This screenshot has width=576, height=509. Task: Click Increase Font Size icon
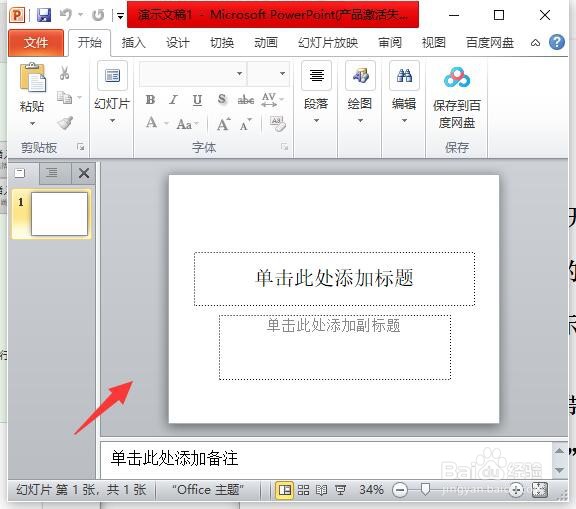tap(223, 124)
